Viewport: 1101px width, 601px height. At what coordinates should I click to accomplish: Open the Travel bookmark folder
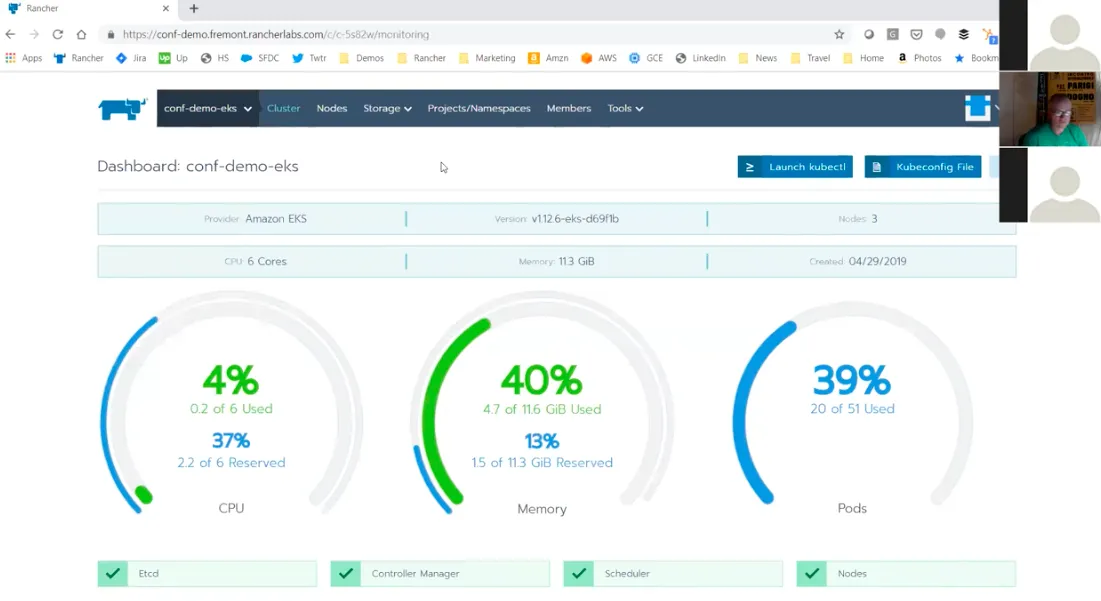pos(810,58)
